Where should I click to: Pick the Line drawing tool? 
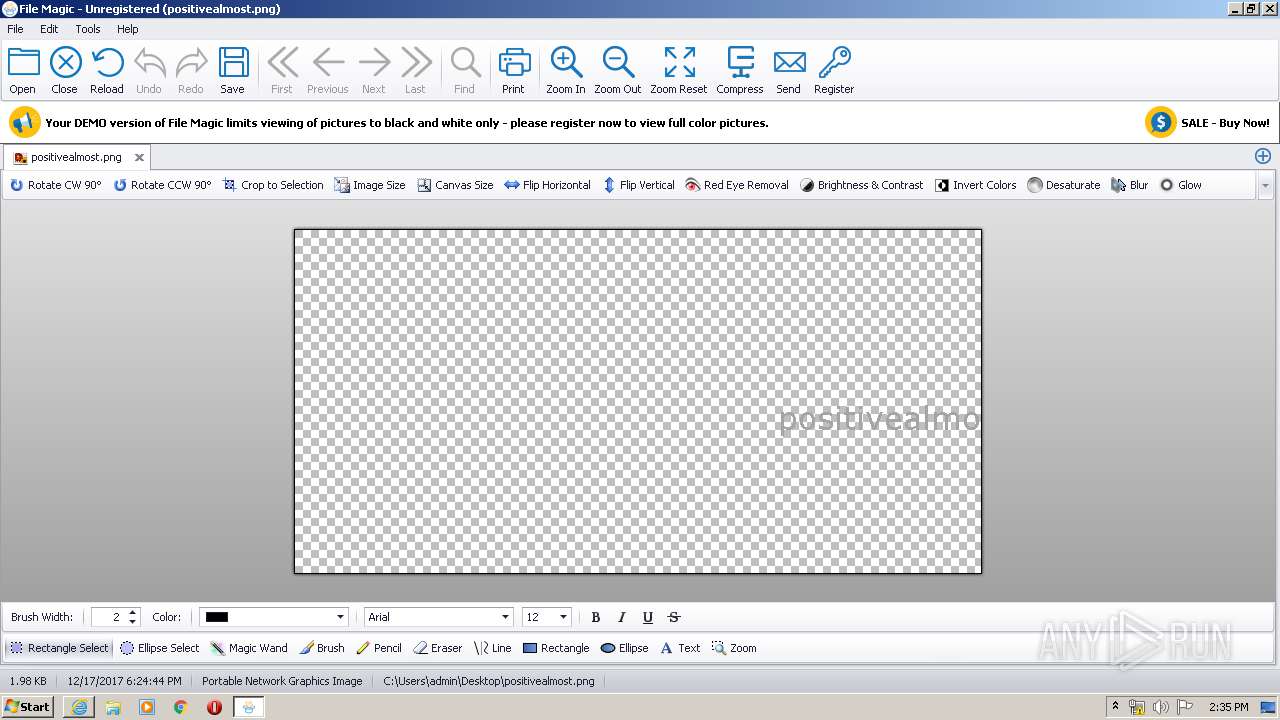pos(493,648)
